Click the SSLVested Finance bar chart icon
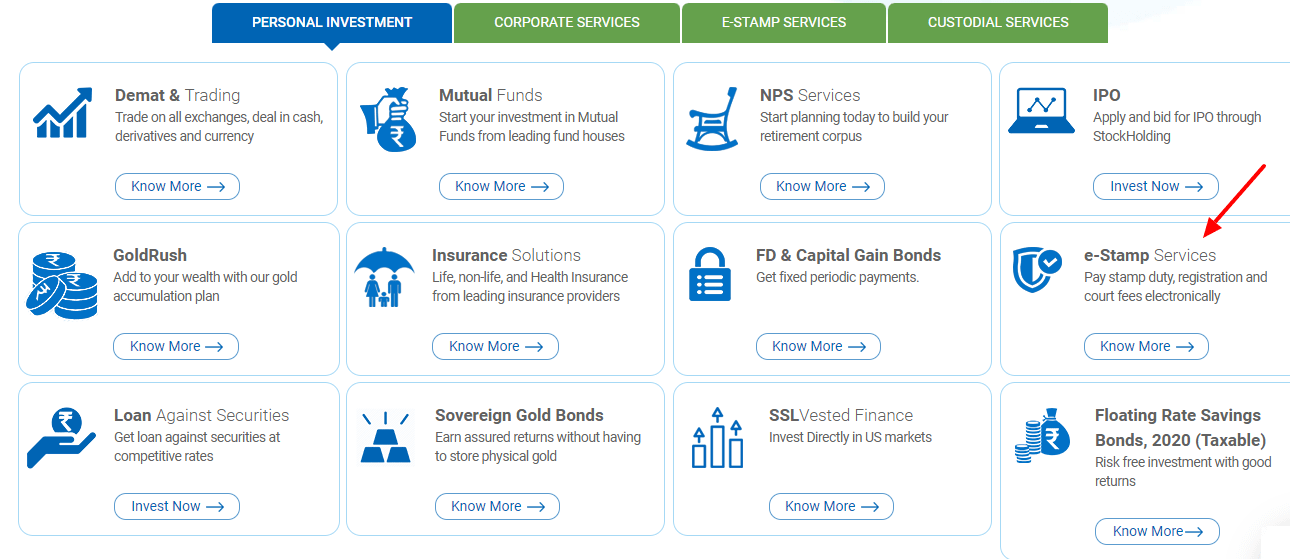 (717, 437)
